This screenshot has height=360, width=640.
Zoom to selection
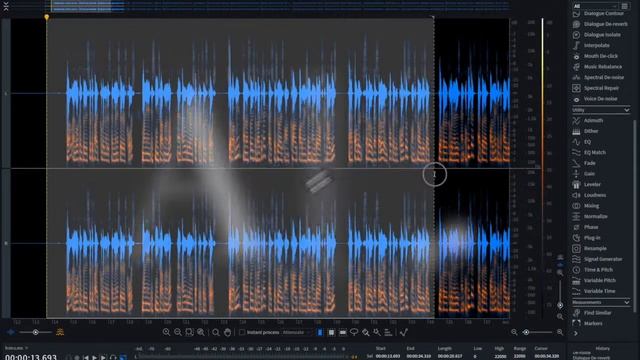[189, 333]
